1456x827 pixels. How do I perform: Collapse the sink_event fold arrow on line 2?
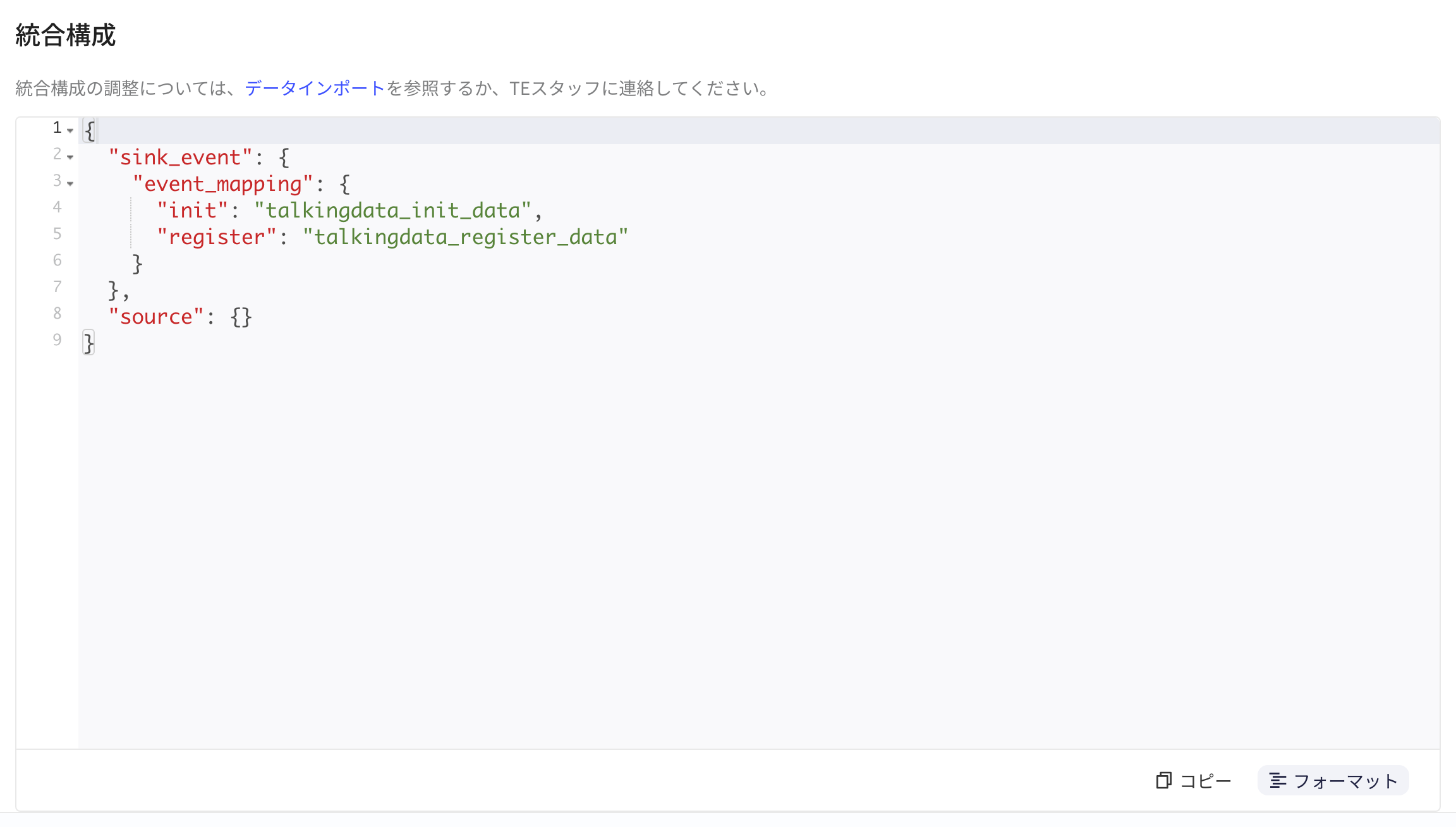coord(70,157)
